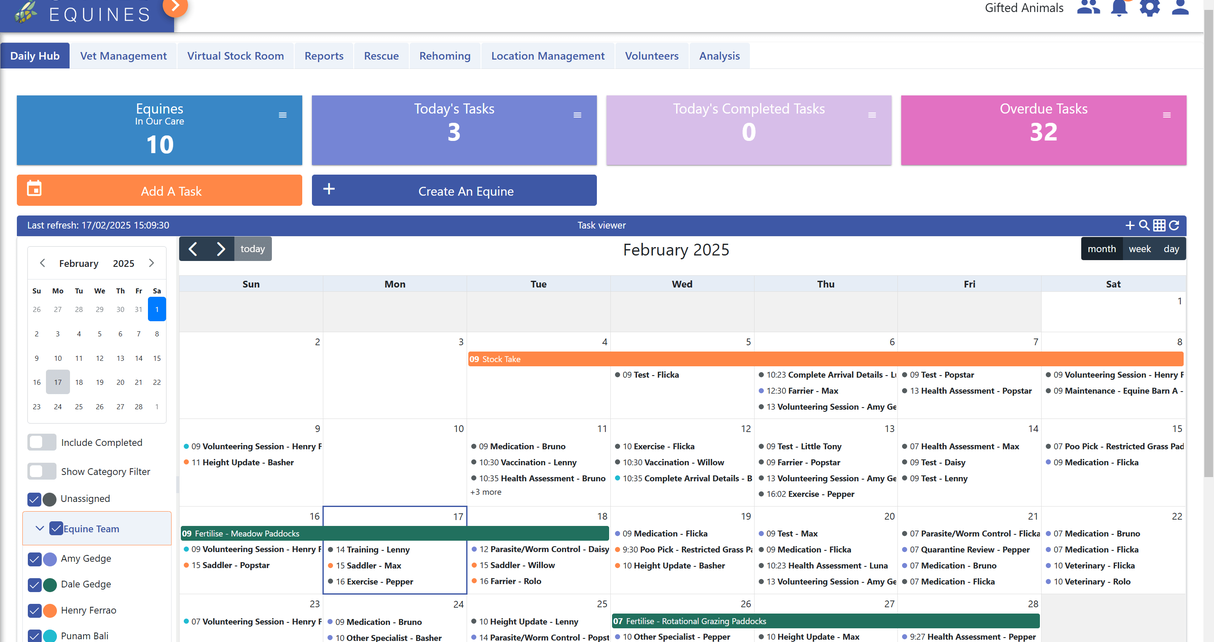Open the Today's Completed Tasks card menu
The height and width of the screenshot is (642, 1214).
[872, 115]
